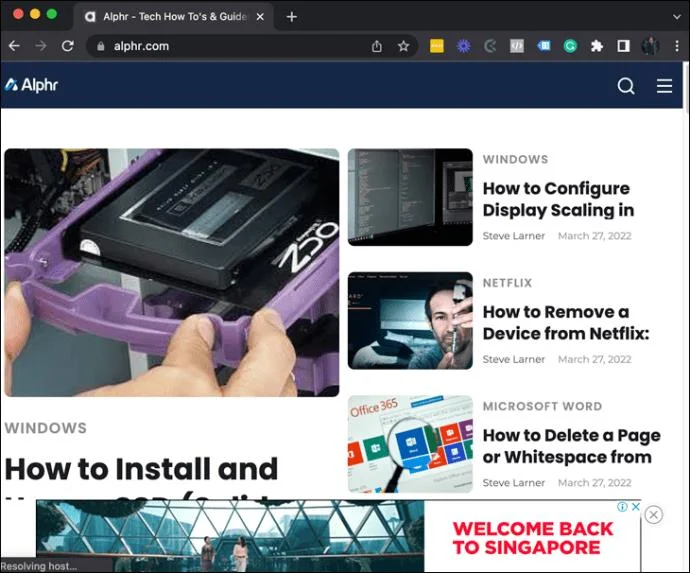
Task: Open the Welcome Back to Singapore ad
Action: click(338, 536)
